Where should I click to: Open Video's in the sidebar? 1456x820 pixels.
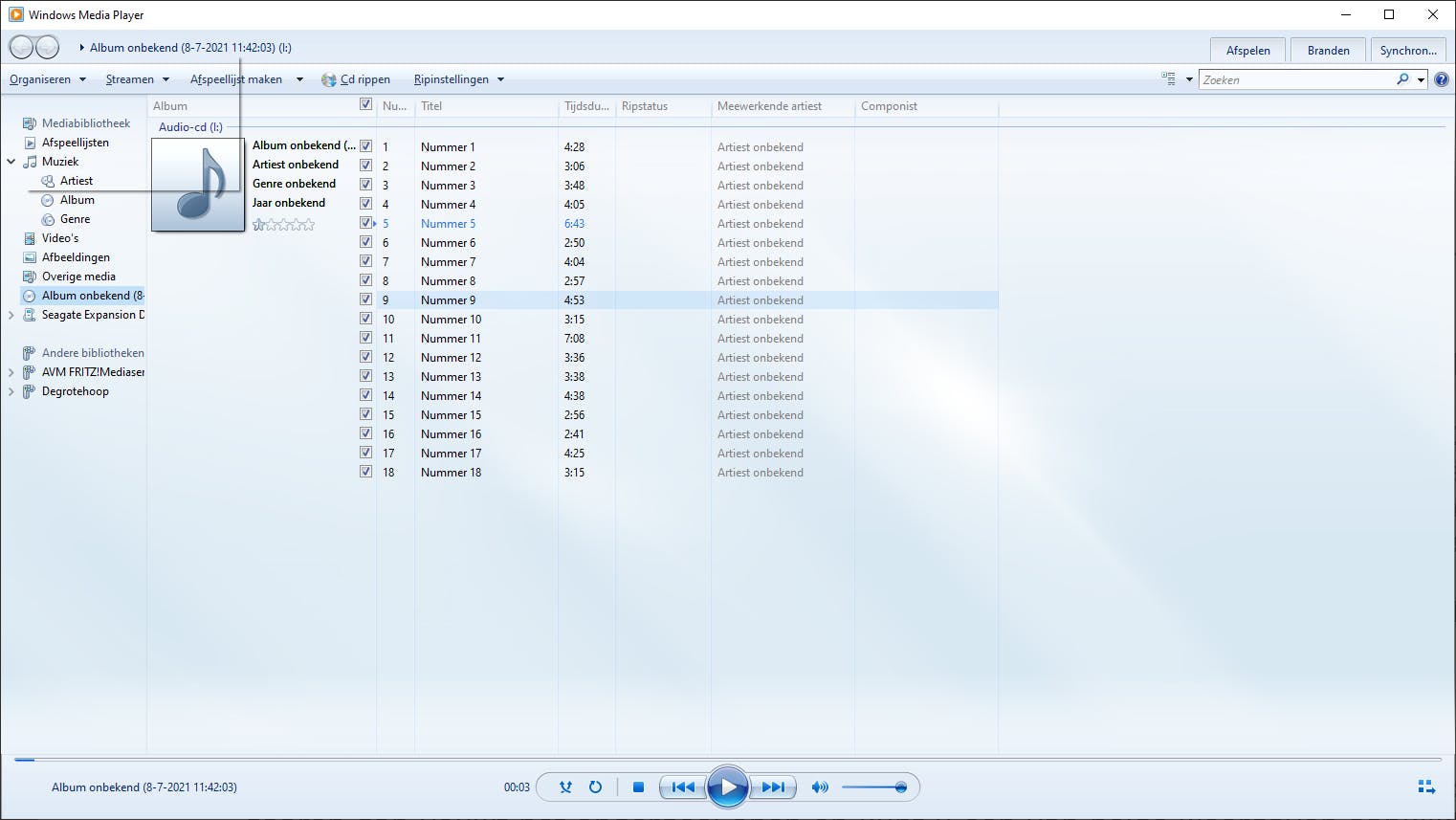(60, 238)
